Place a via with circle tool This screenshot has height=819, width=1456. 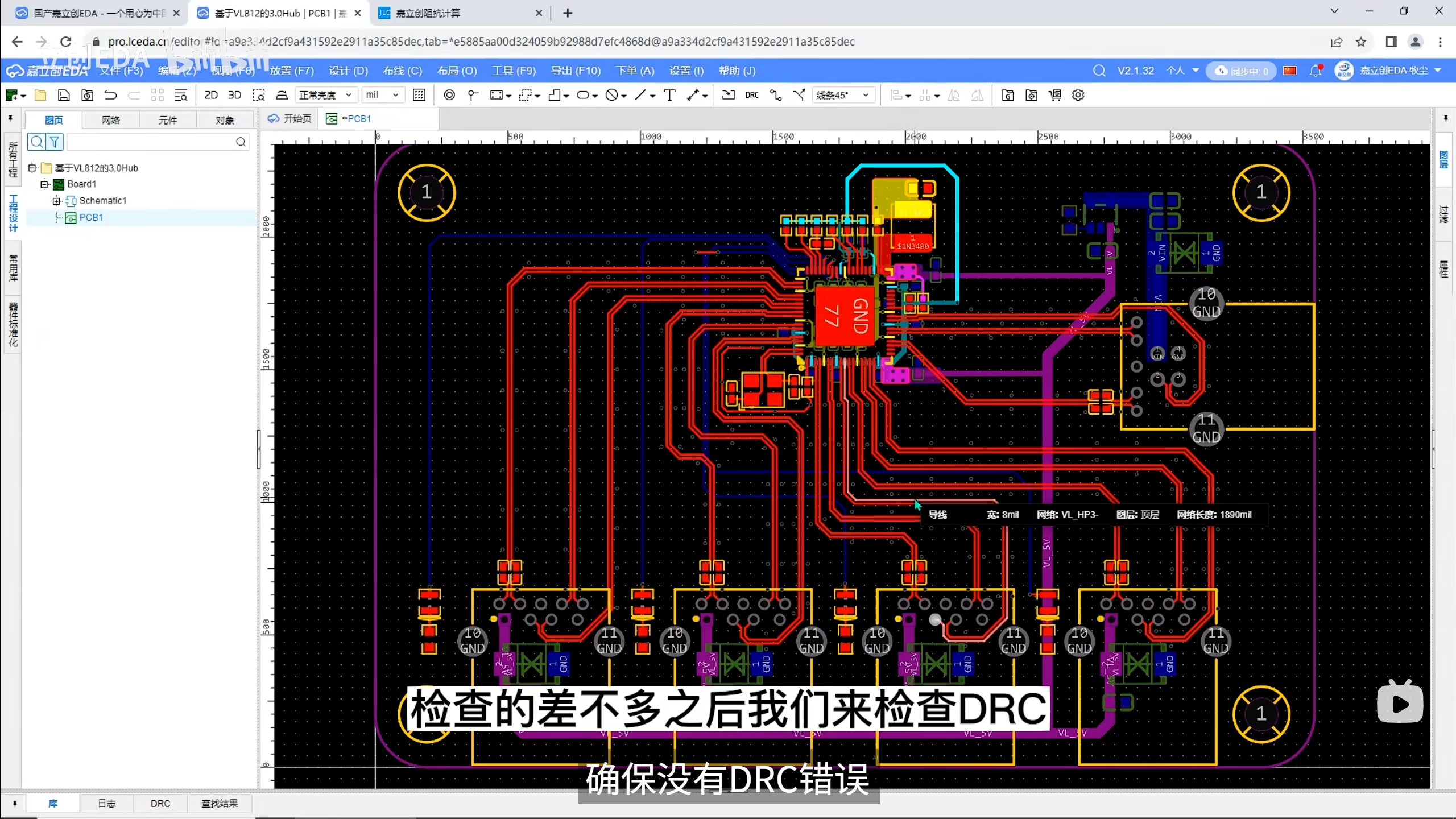[x=449, y=95]
